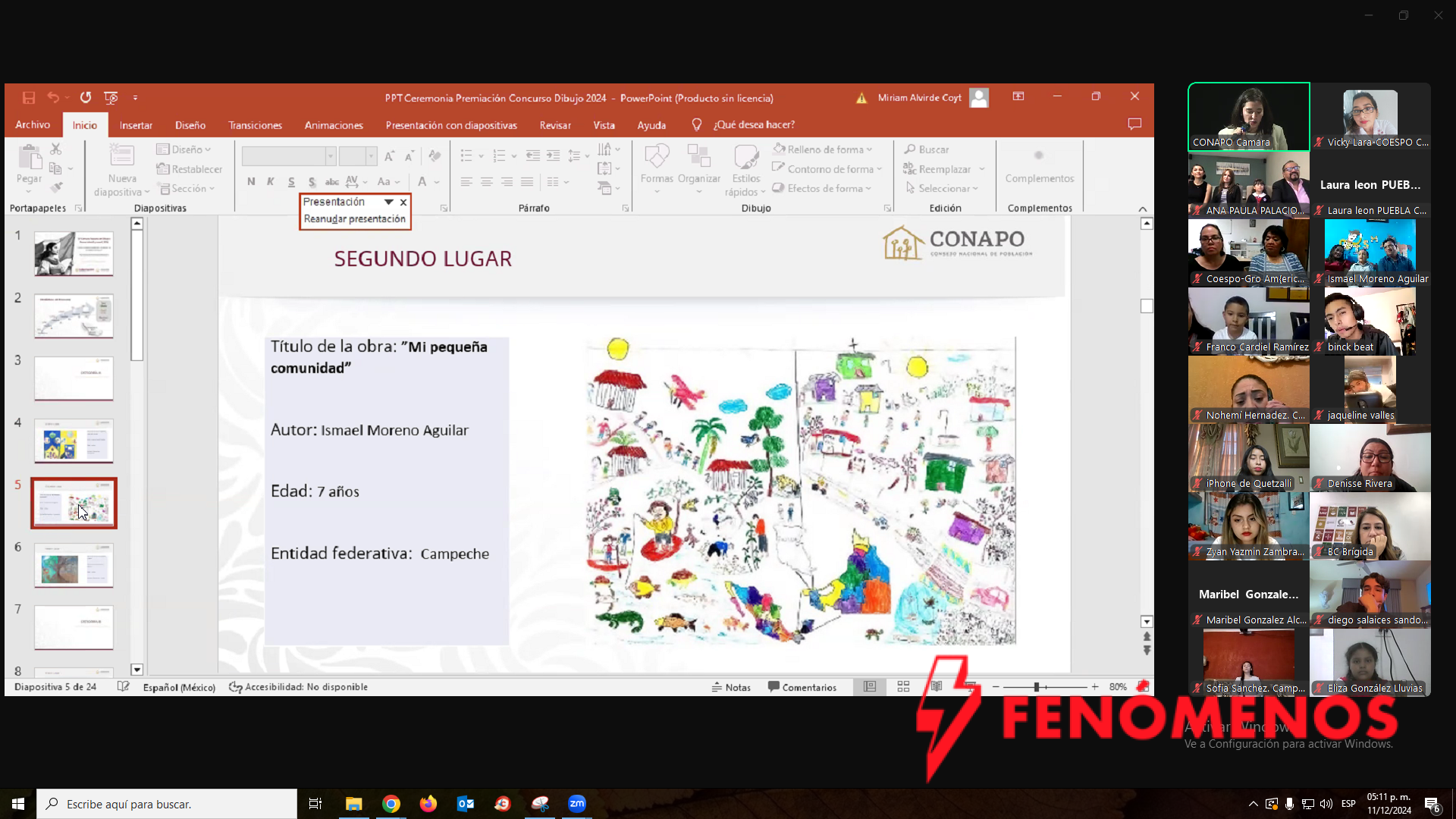Select slide 4 thumbnail
This screenshot has height=819, width=1456.
pos(74,441)
